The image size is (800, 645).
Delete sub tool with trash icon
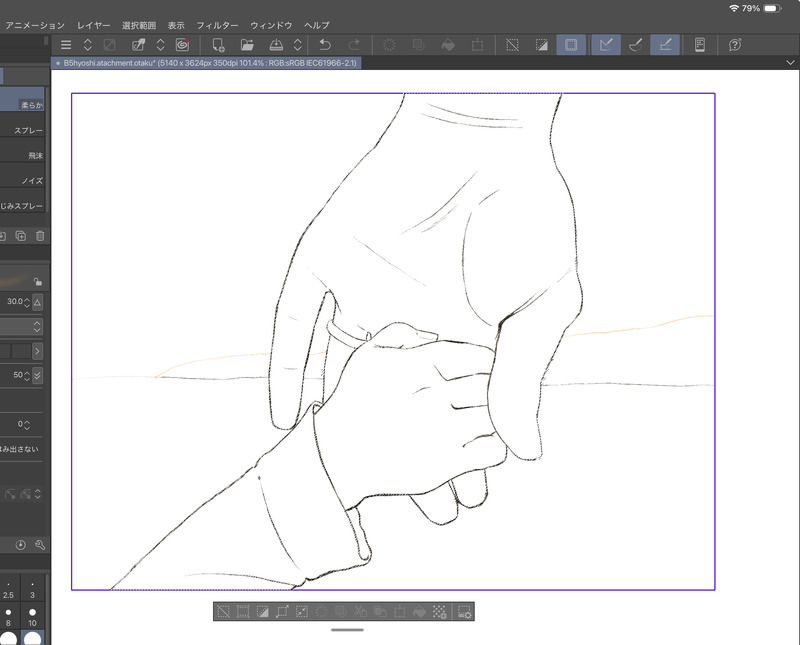pos(40,236)
